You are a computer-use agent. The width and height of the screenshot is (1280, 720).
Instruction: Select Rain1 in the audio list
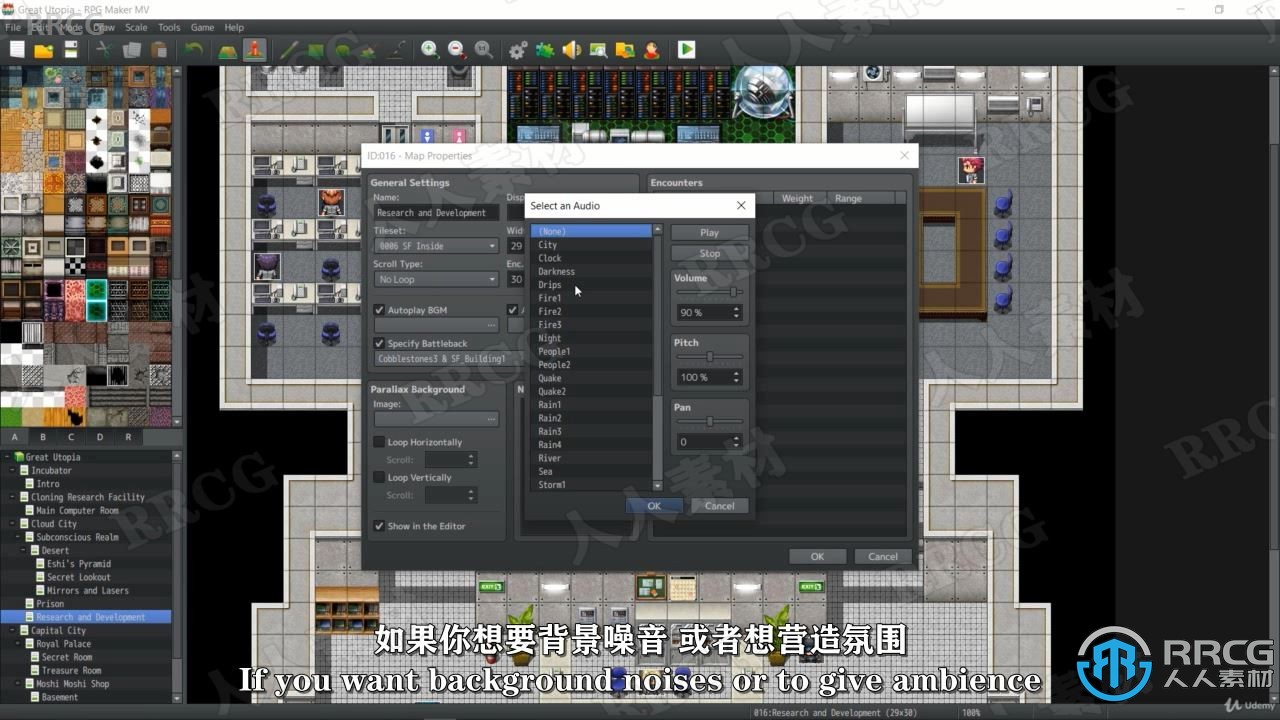[x=591, y=405]
